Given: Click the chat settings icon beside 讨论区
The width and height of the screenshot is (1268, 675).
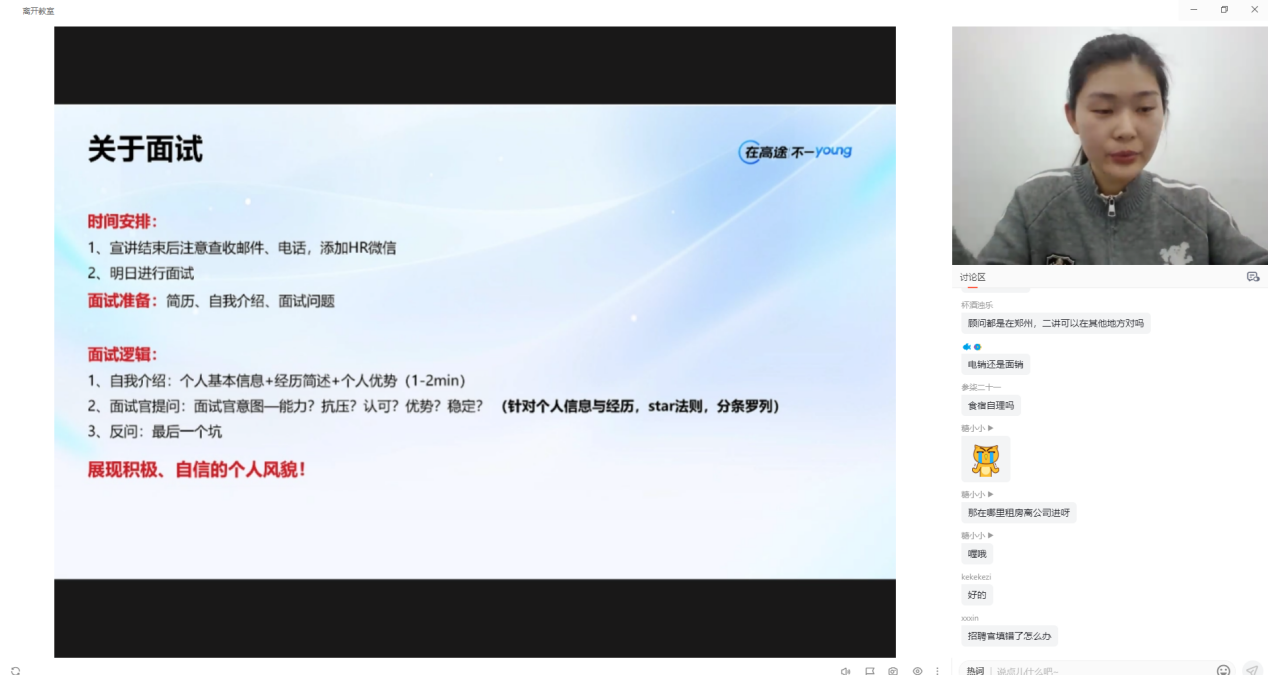Looking at the screenshot, I should tap(1252, 277).
